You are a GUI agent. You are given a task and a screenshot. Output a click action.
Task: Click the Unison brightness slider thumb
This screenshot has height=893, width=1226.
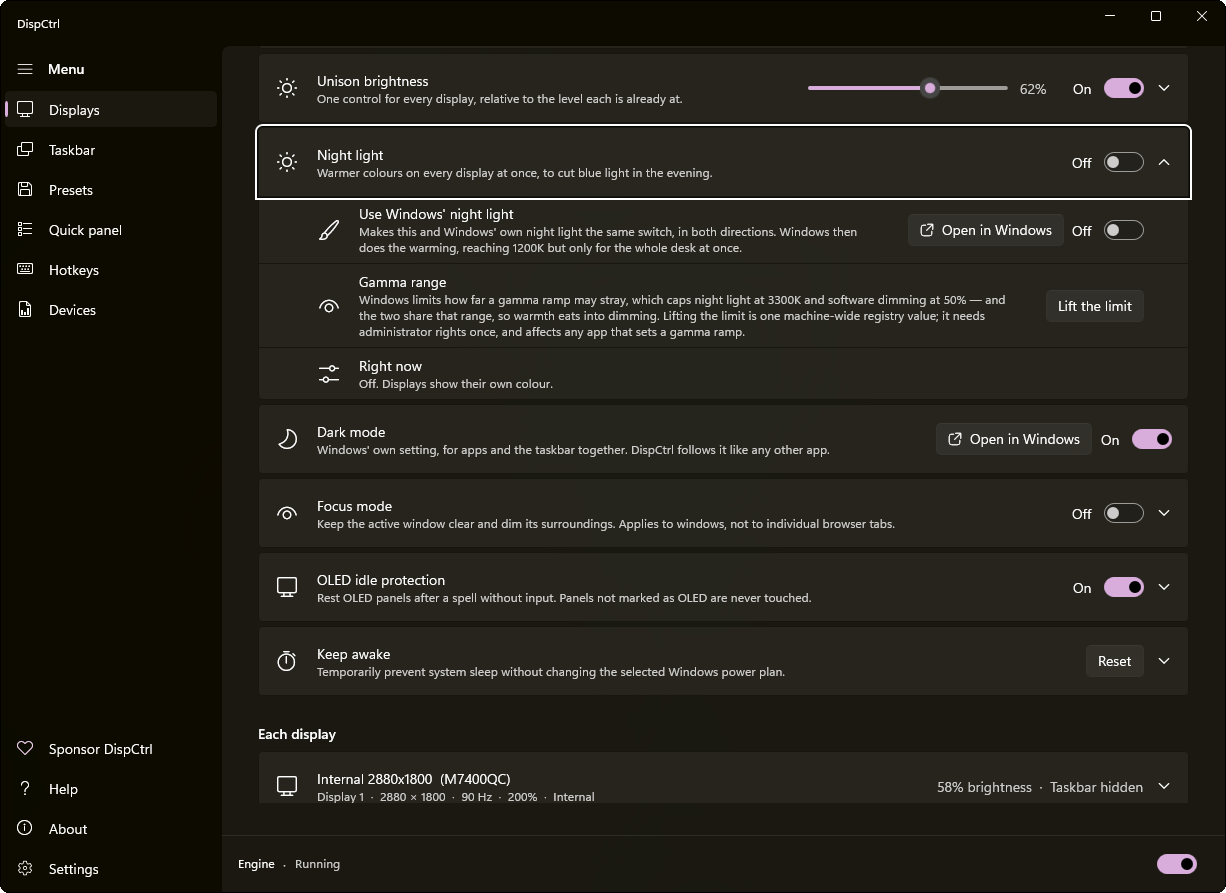930,88
